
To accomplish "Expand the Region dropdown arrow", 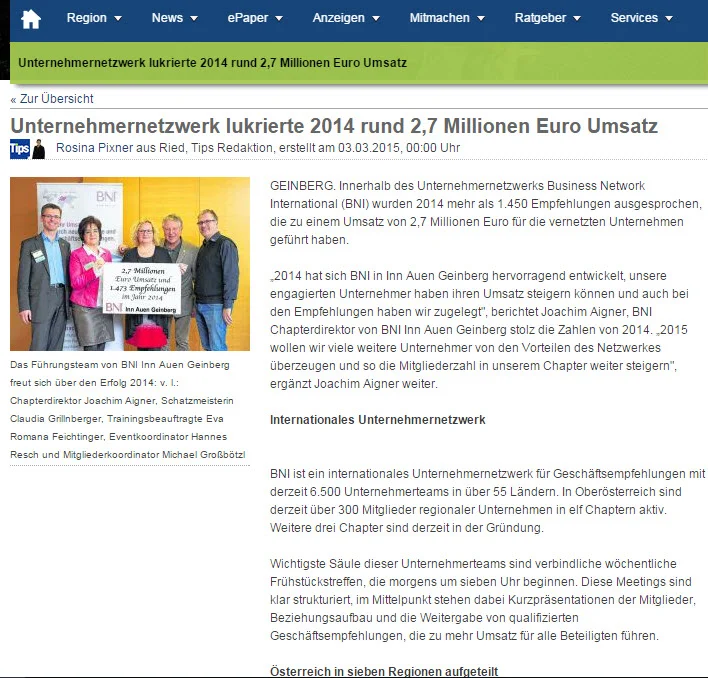I will [x=118, y=19].
